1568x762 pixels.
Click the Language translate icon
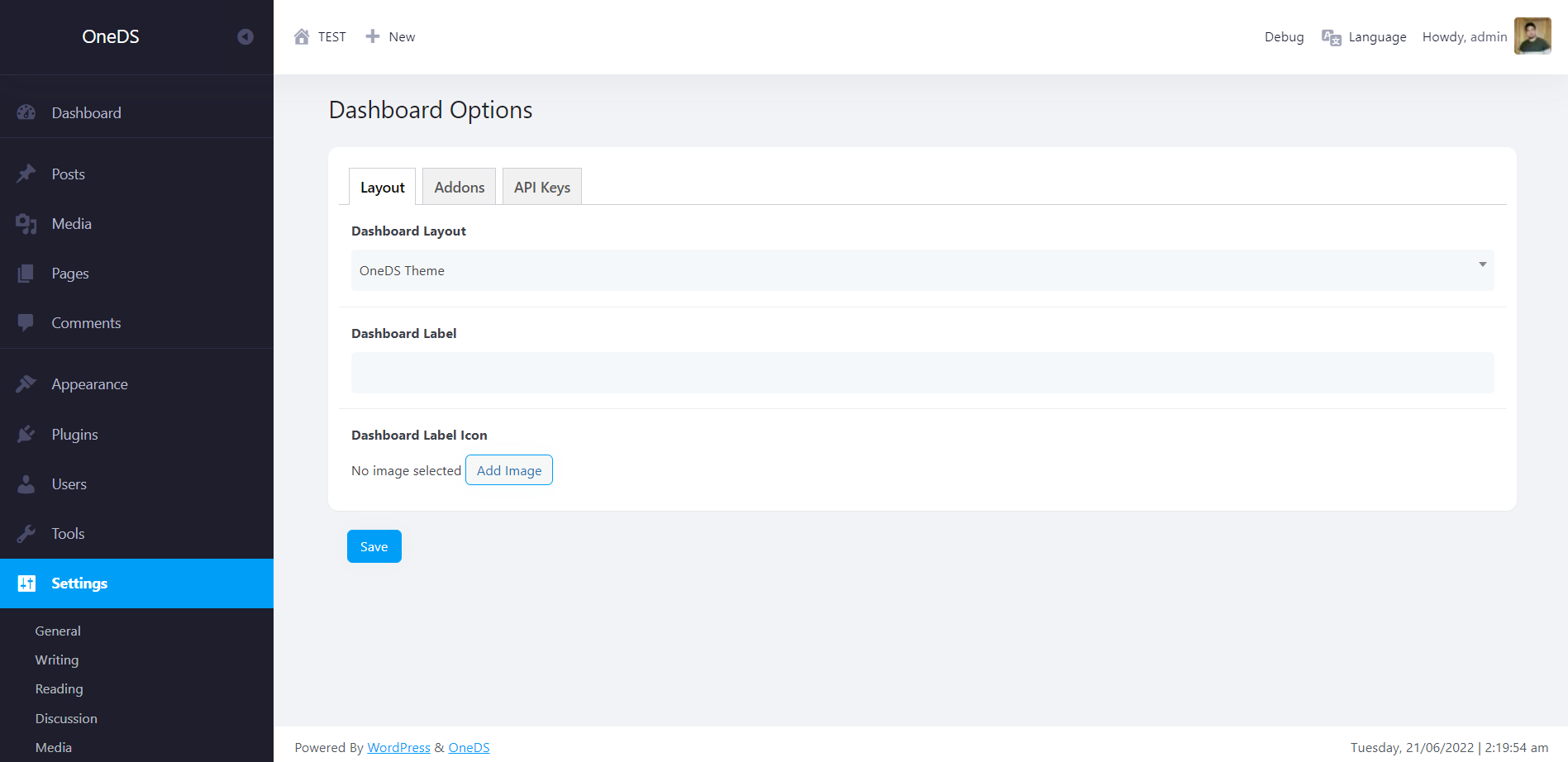point(1331,37)
